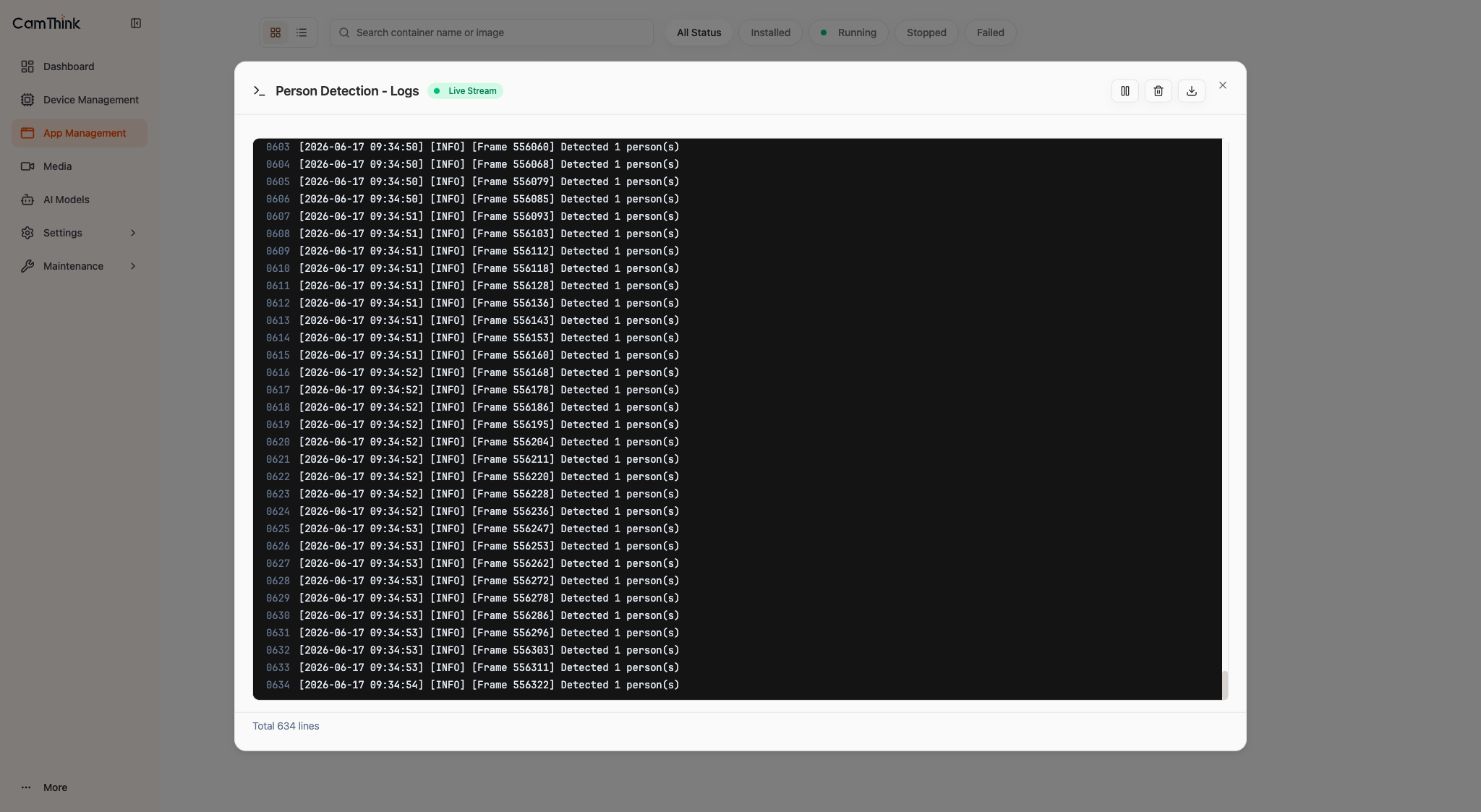Click the Dashboard grid icon
This screenshot has height=812, width=1481.
27,67
